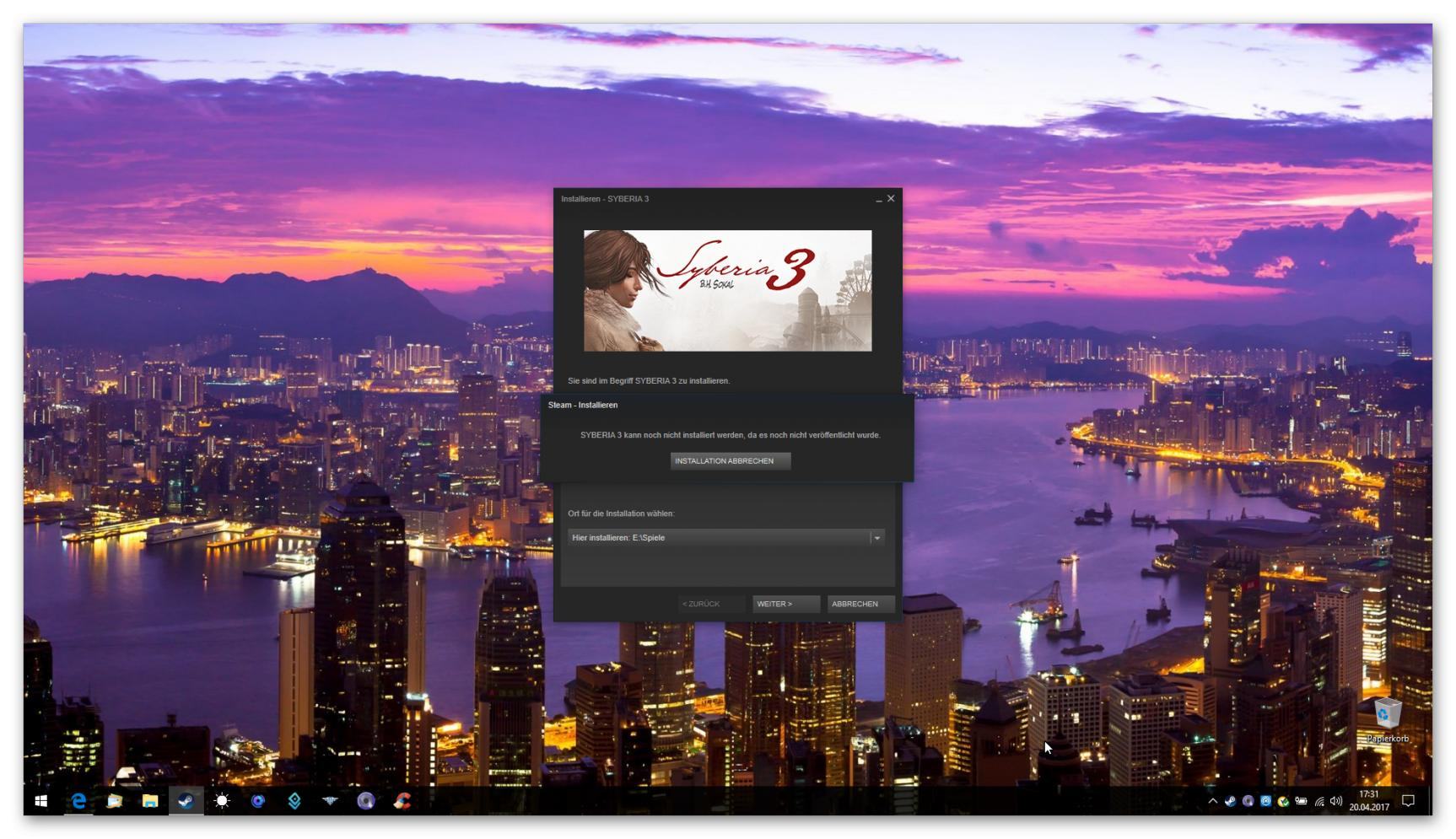Click the purple disc system tray icon
The image size is (1456, 839).
pos(1248,801)
